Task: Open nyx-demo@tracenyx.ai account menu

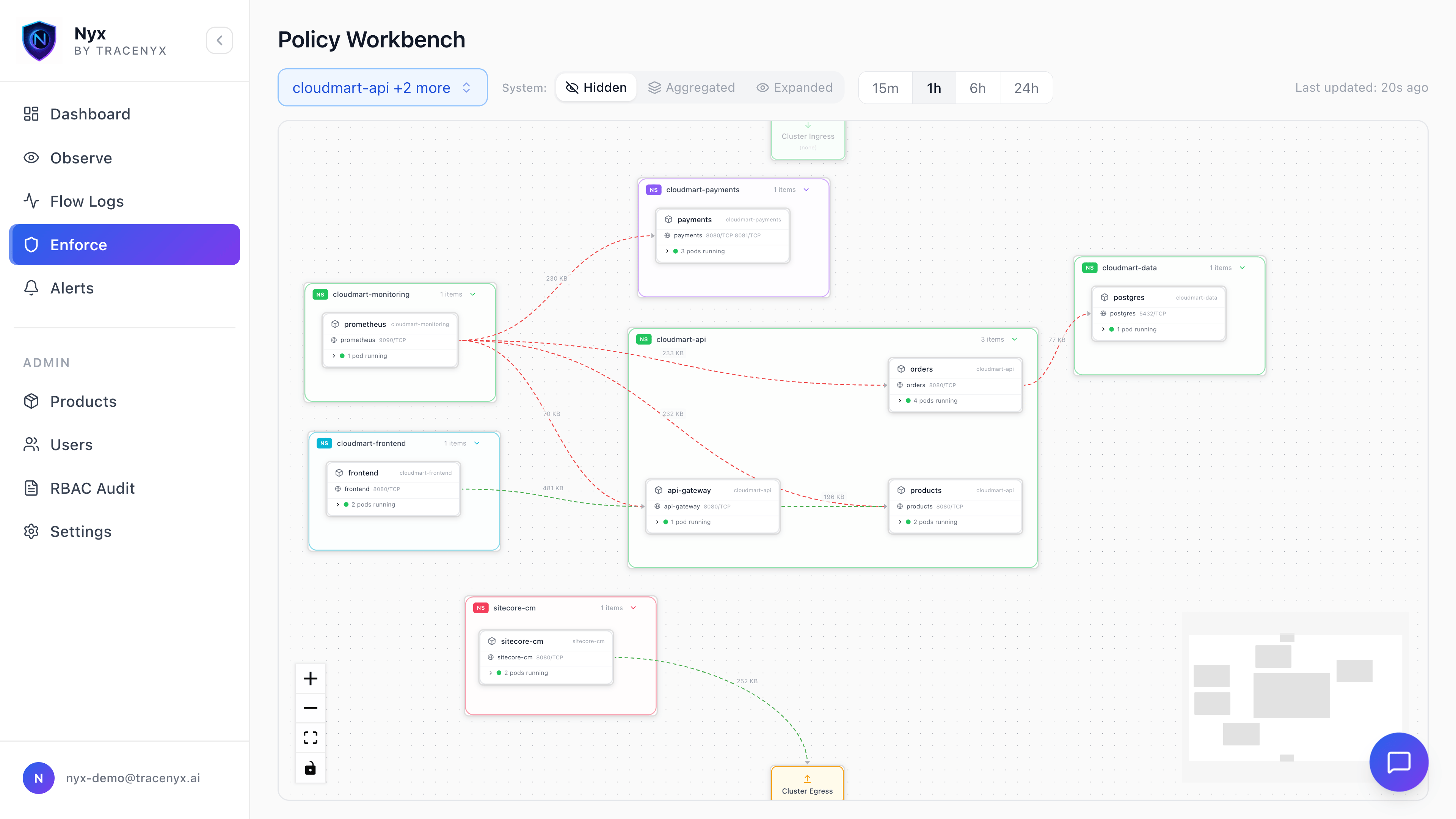Action: tap(133, 778)
